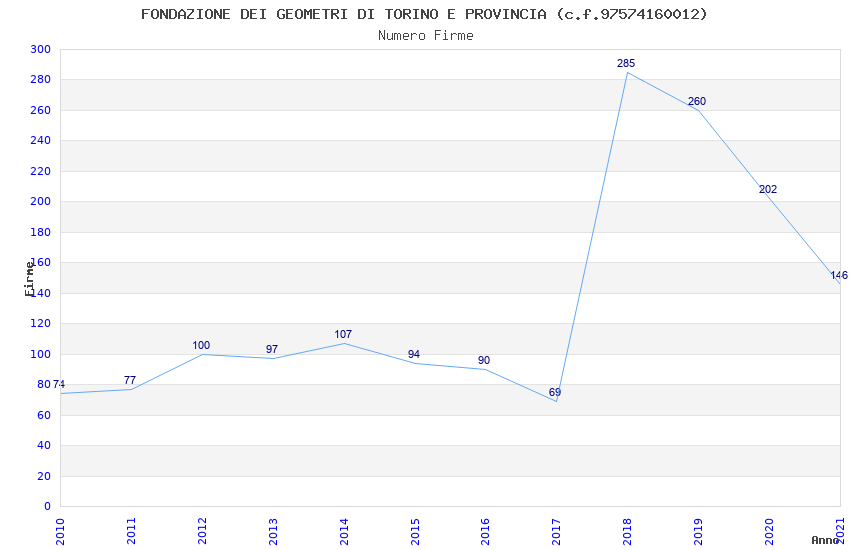Click the y-axis value 260

[41, 111]
